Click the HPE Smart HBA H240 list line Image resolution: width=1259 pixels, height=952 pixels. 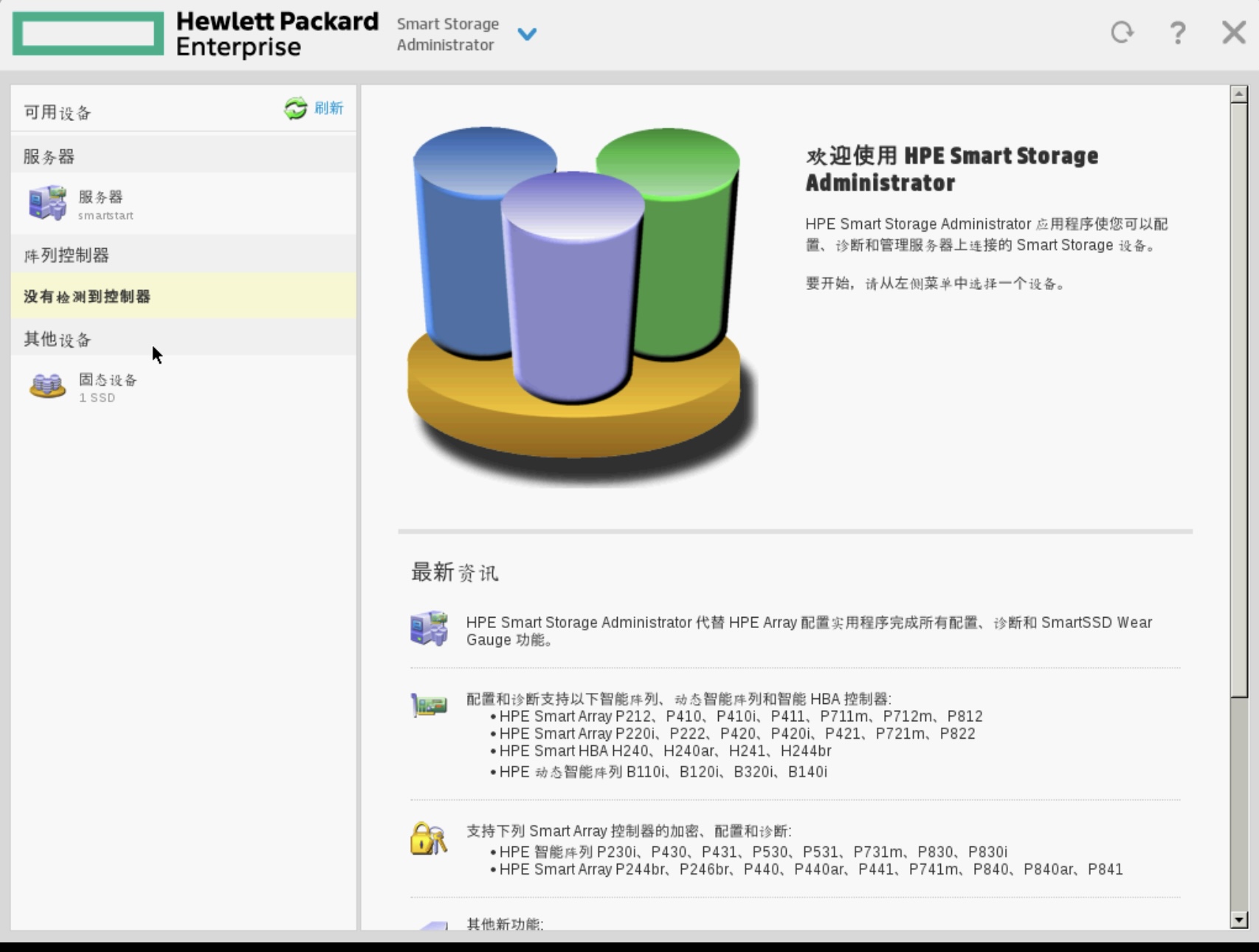tap(665, 751)
